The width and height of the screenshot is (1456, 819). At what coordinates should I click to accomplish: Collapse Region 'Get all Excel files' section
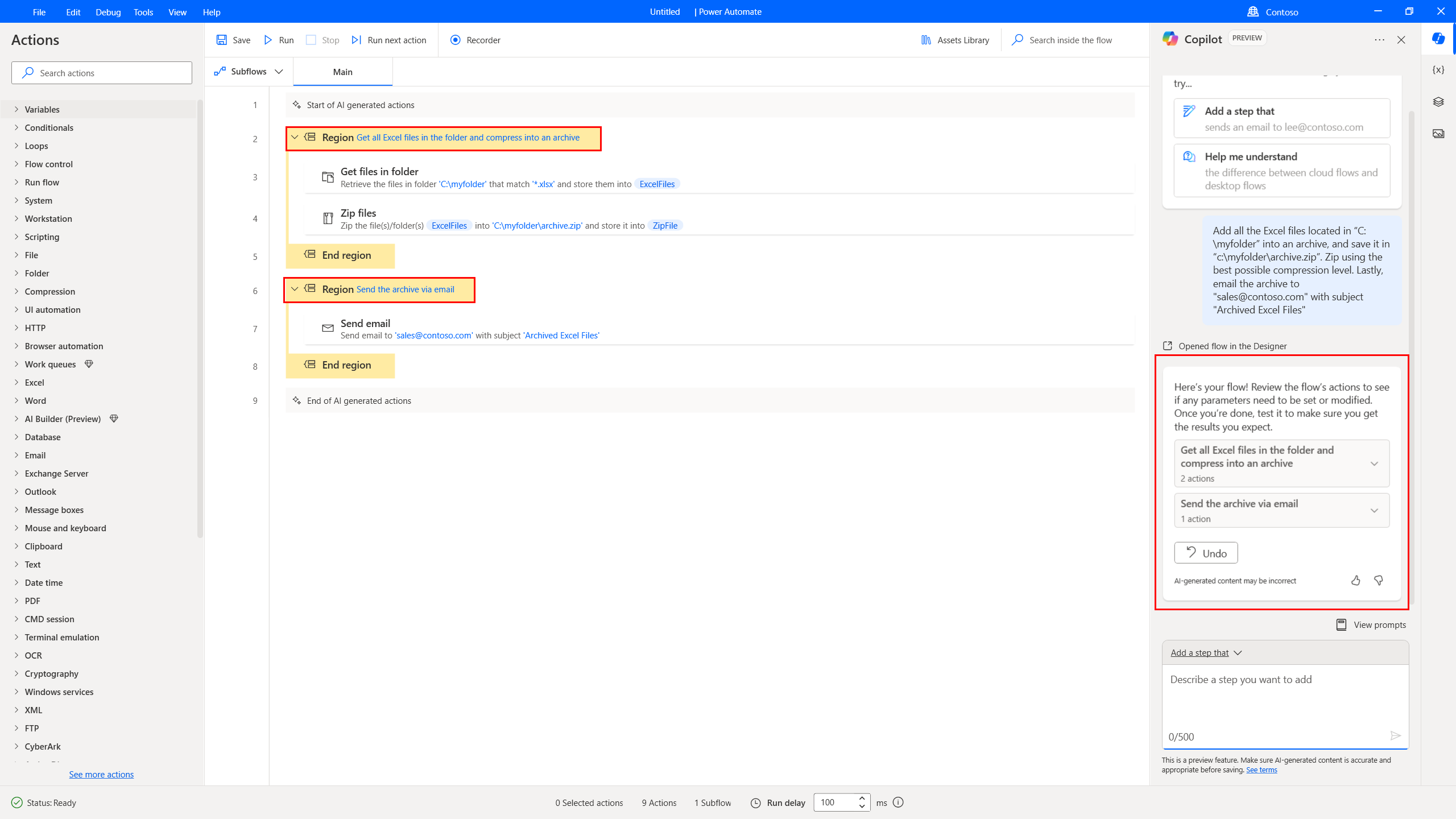[x=294, y=137]
